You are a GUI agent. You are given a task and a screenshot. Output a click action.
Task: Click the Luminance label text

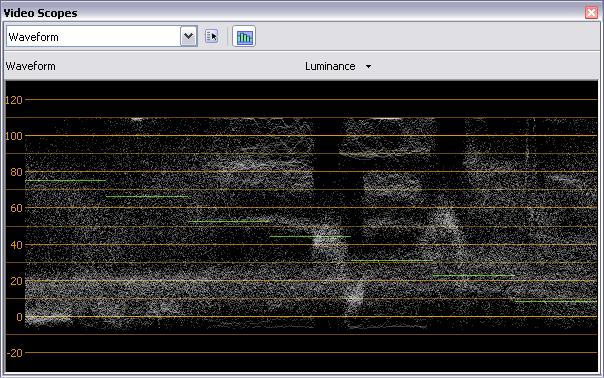[x=330, y=66]
